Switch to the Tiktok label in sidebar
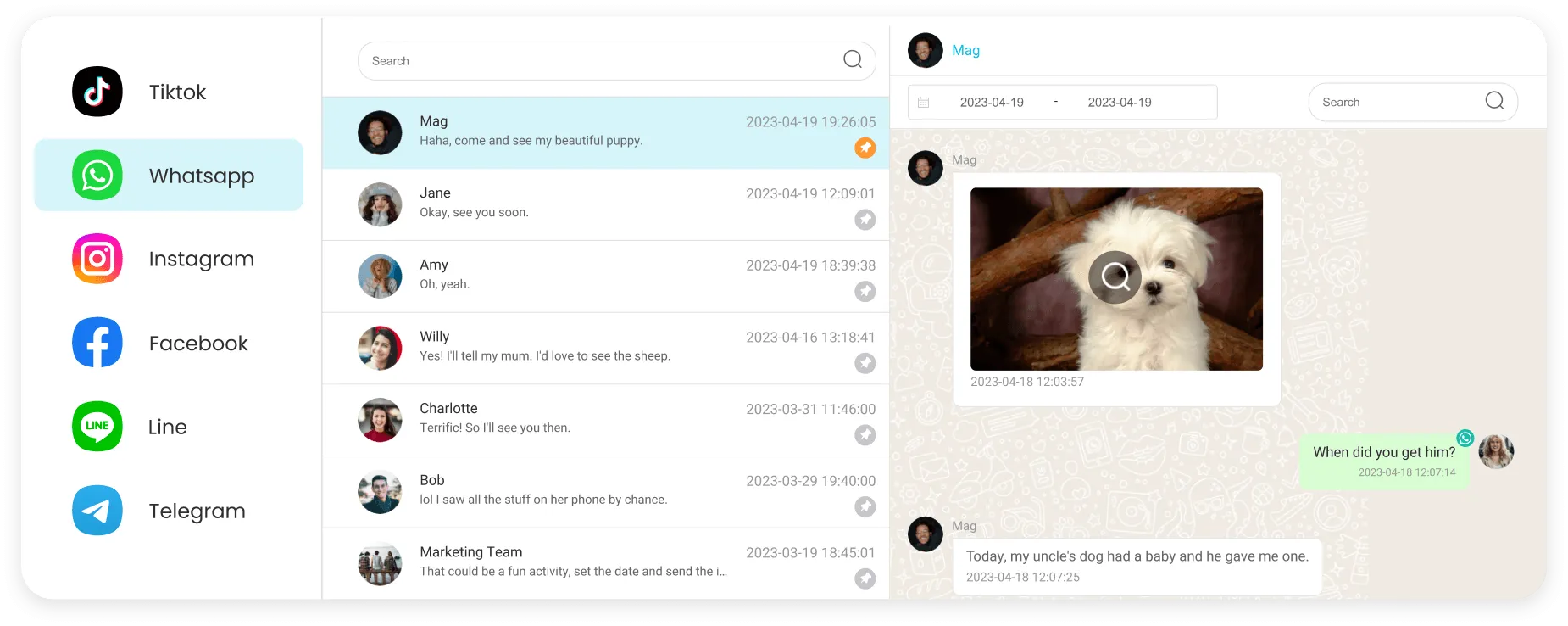Image resolution: width=1568 pixels, height=626 pixels. tap(177, 92)
